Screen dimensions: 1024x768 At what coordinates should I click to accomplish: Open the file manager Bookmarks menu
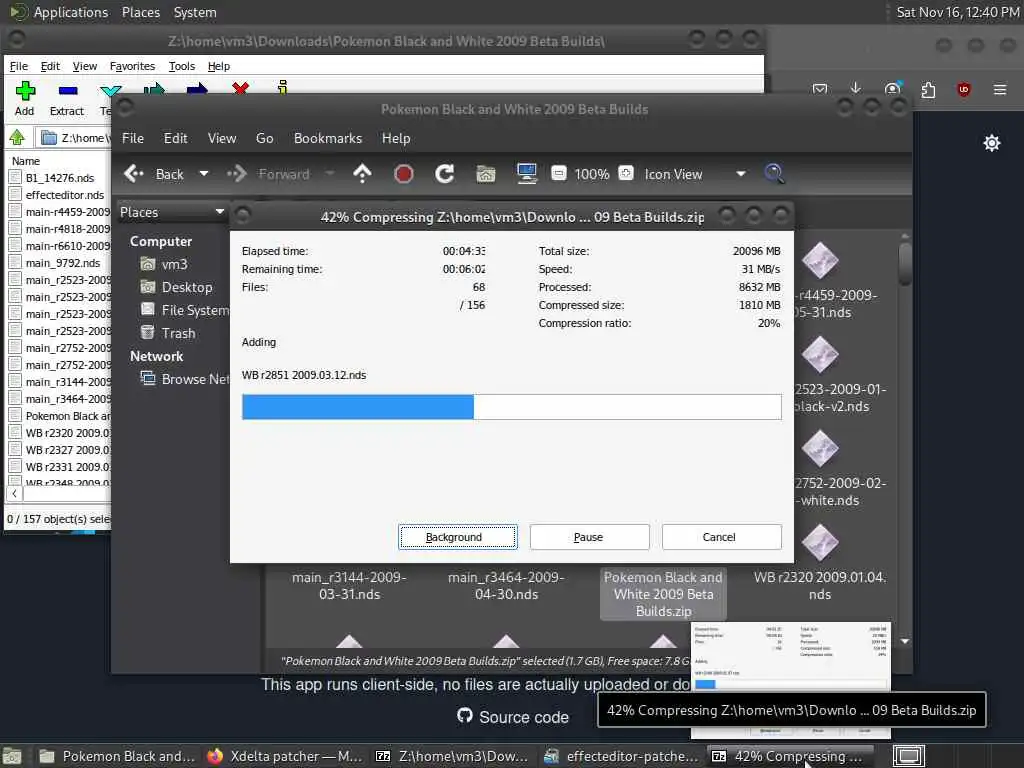tap(327, 138)
